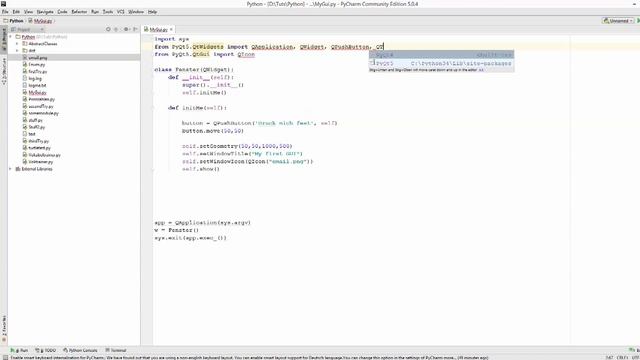This screenshot has height=360, width=640.
Task: Open the View menu
Action: [29, 12]
